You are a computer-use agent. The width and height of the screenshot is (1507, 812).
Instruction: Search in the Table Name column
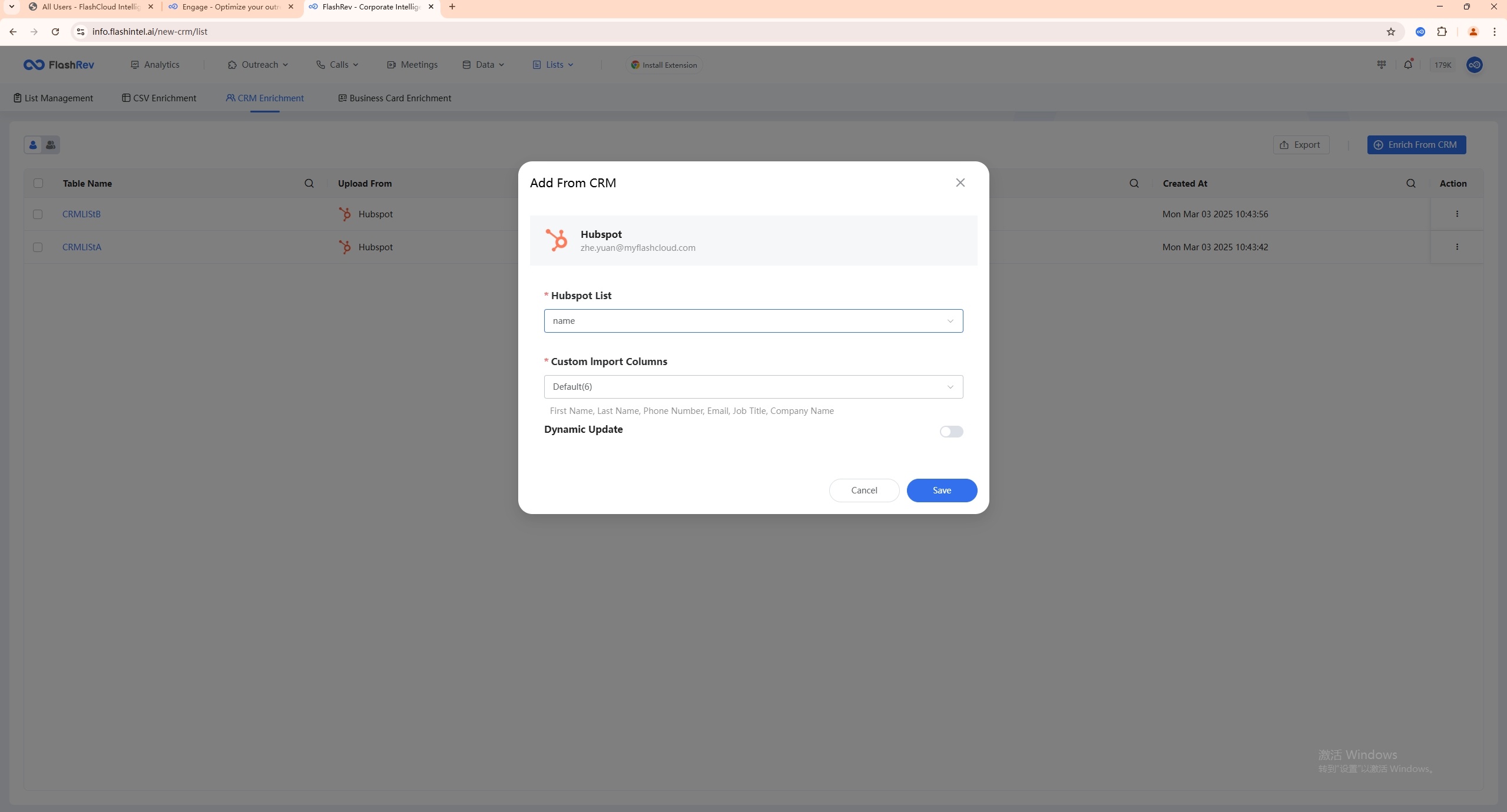pyautogui.click(x=309, y=184)
